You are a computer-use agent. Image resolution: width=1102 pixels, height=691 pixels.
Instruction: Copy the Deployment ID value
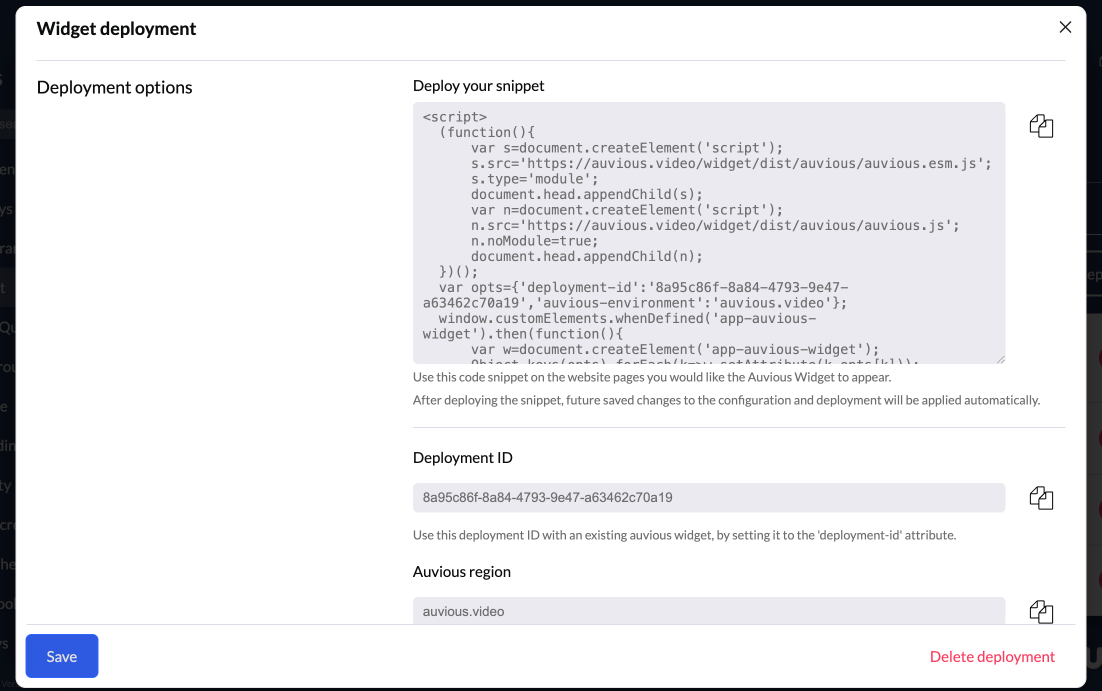(1041, 498)
